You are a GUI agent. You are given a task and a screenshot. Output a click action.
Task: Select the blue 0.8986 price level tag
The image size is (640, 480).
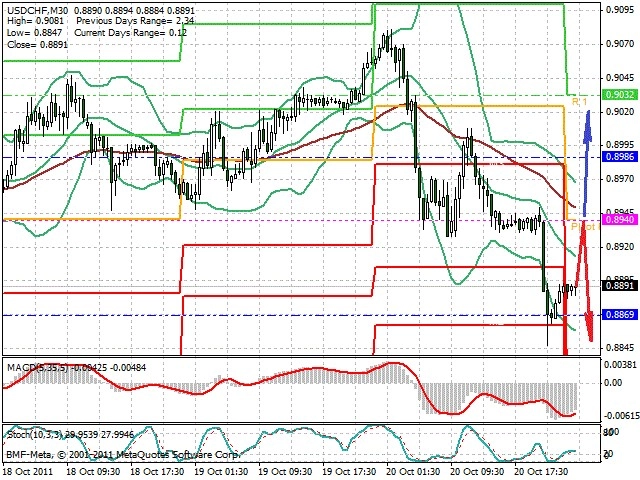tap(620, 157)
